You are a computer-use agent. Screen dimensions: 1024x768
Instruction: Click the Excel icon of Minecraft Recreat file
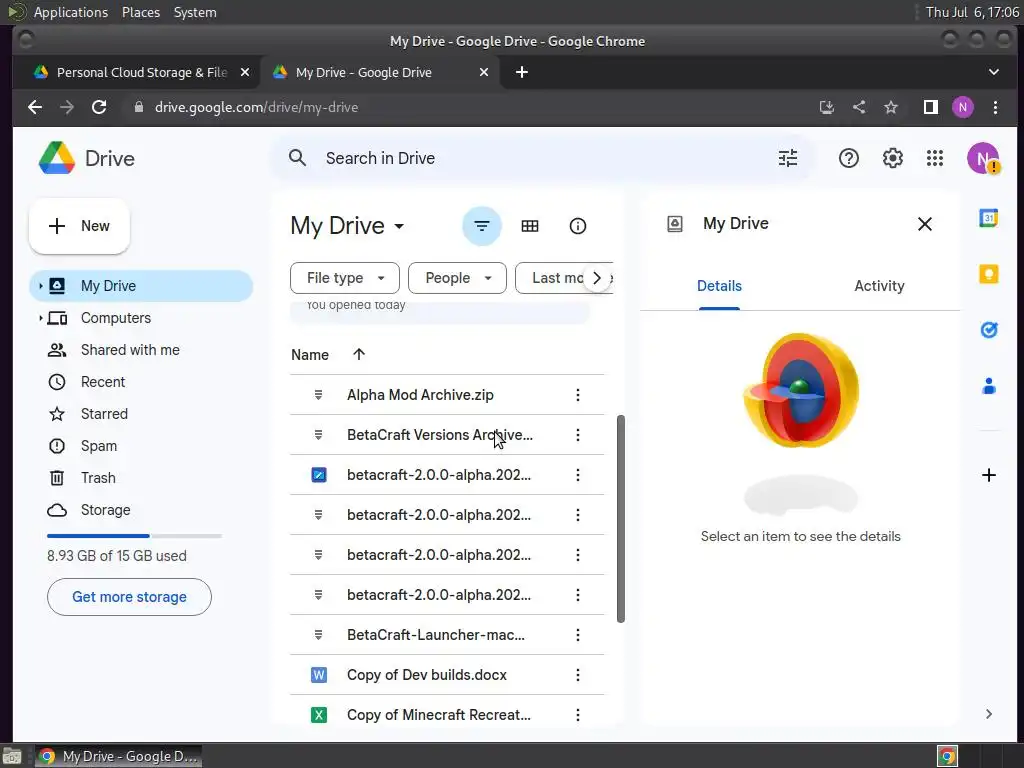(x=319, y=714)
